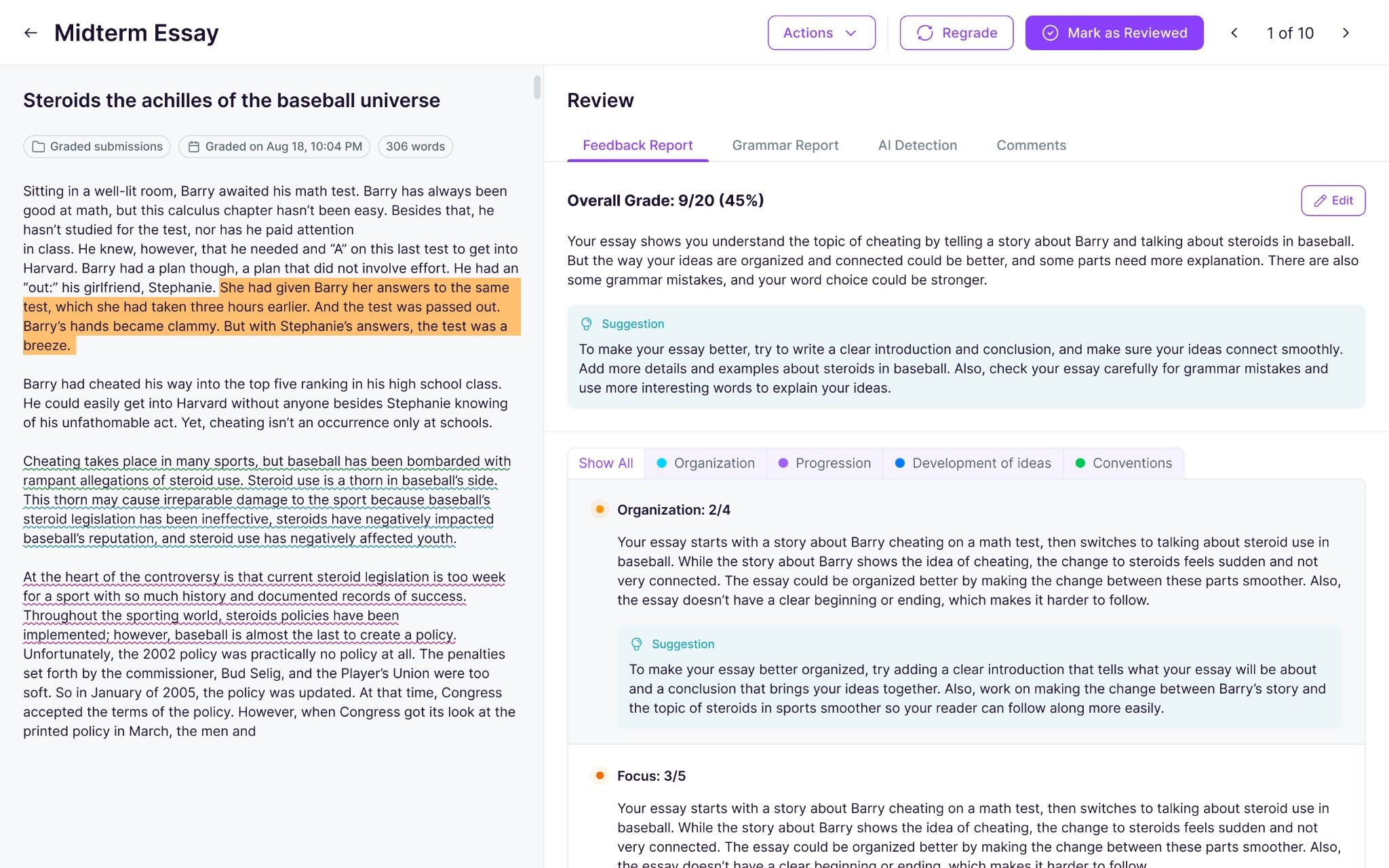Go to previous submission chevron
This screenshot has height=868, width=1389.
coord(1234,33)
